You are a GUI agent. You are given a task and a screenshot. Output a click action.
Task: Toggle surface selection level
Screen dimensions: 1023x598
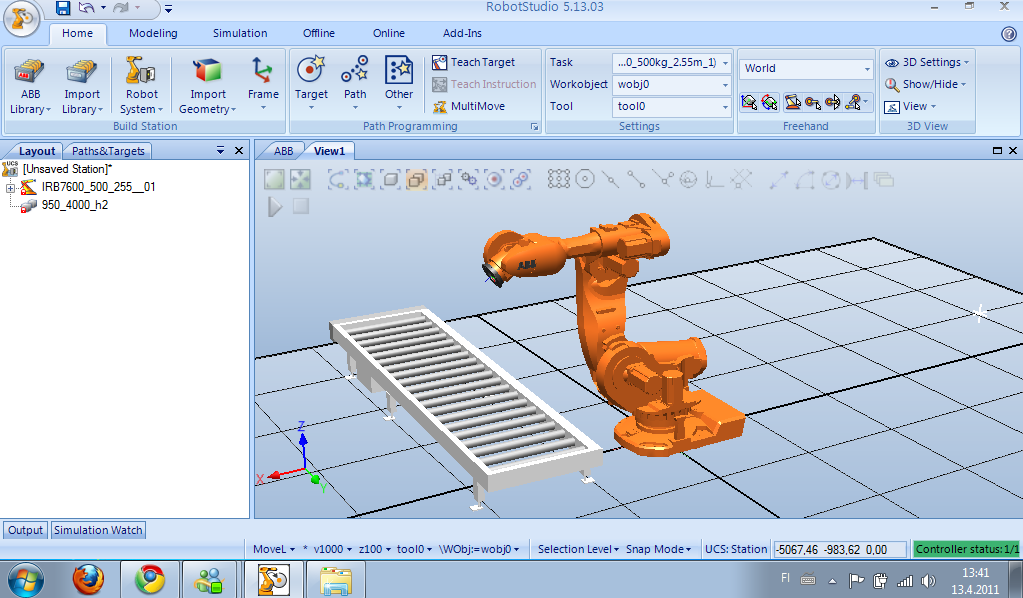364,179
